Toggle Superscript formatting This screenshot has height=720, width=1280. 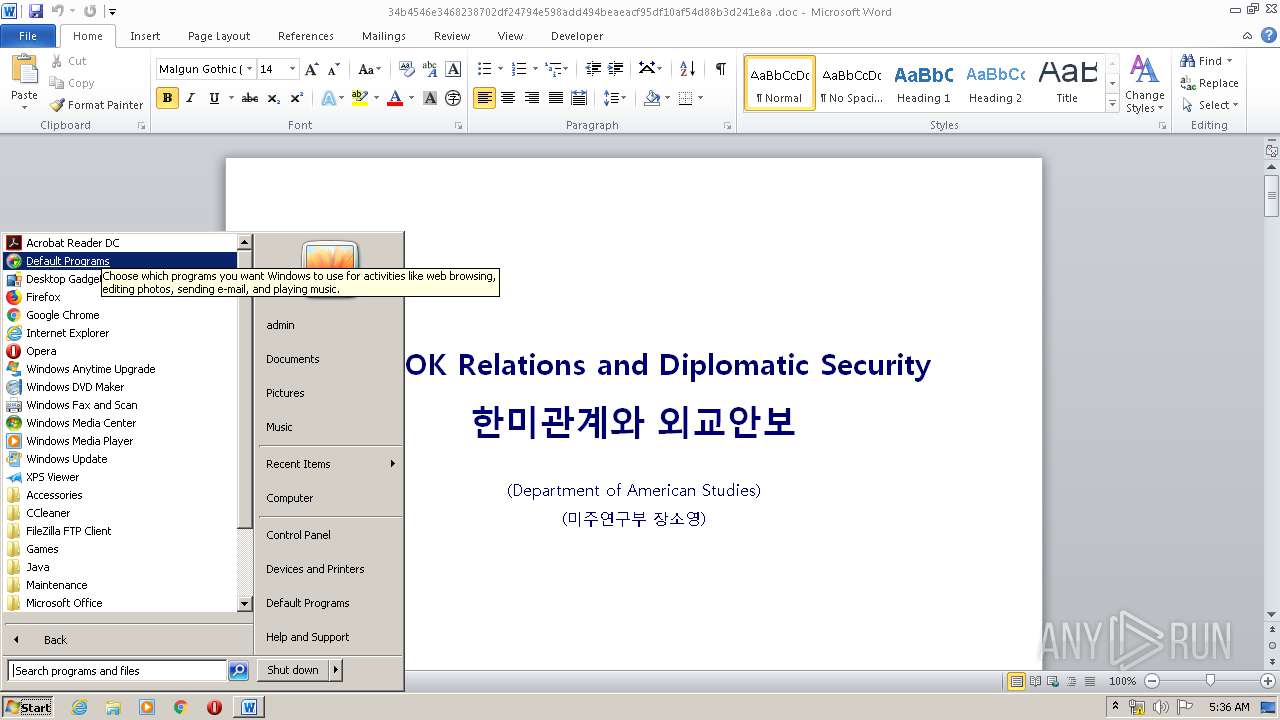click(297, 98)
